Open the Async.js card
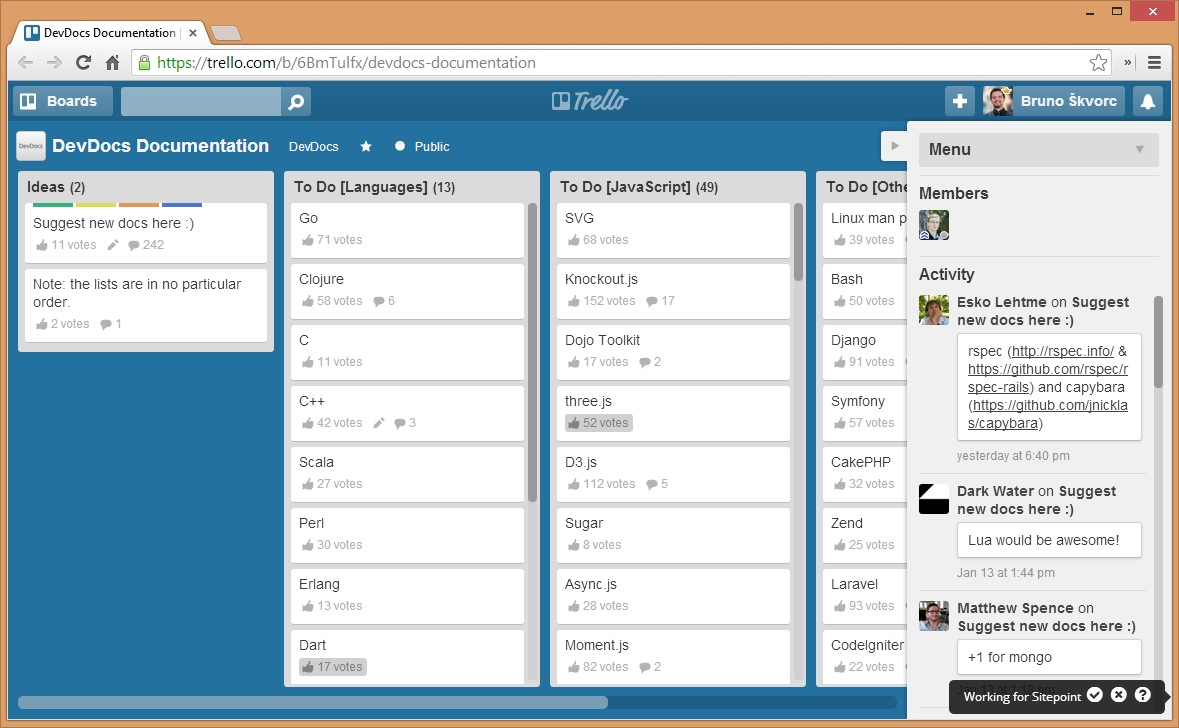 click(x=673, y=596)
